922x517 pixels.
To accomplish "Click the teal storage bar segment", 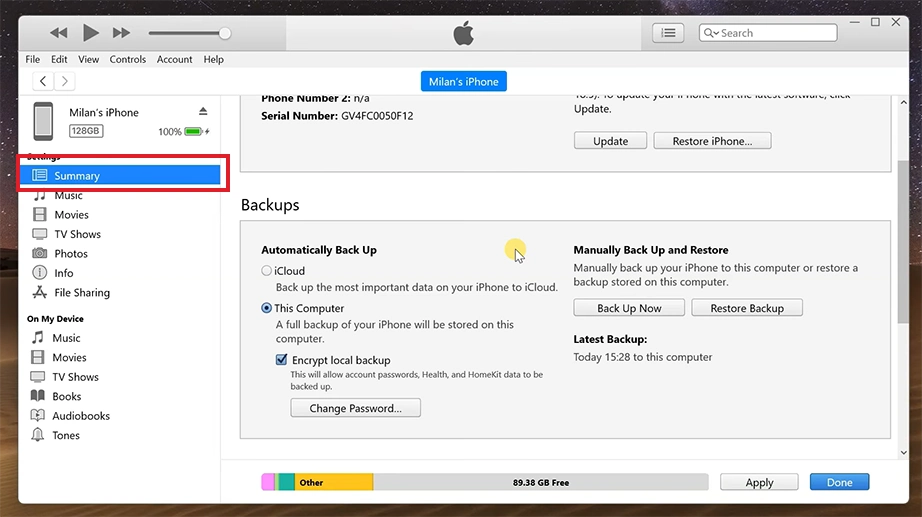I will [286, 482].
